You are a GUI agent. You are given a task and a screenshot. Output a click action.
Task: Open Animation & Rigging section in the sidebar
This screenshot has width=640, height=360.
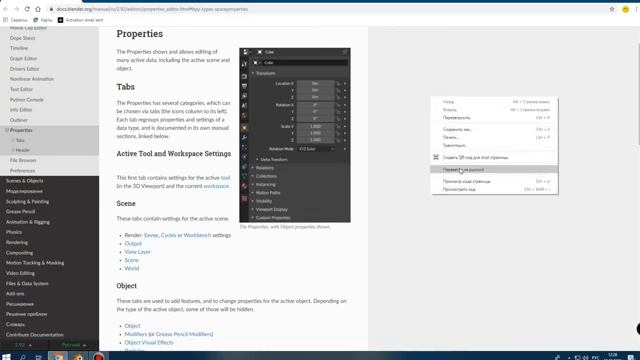(28, 222)
